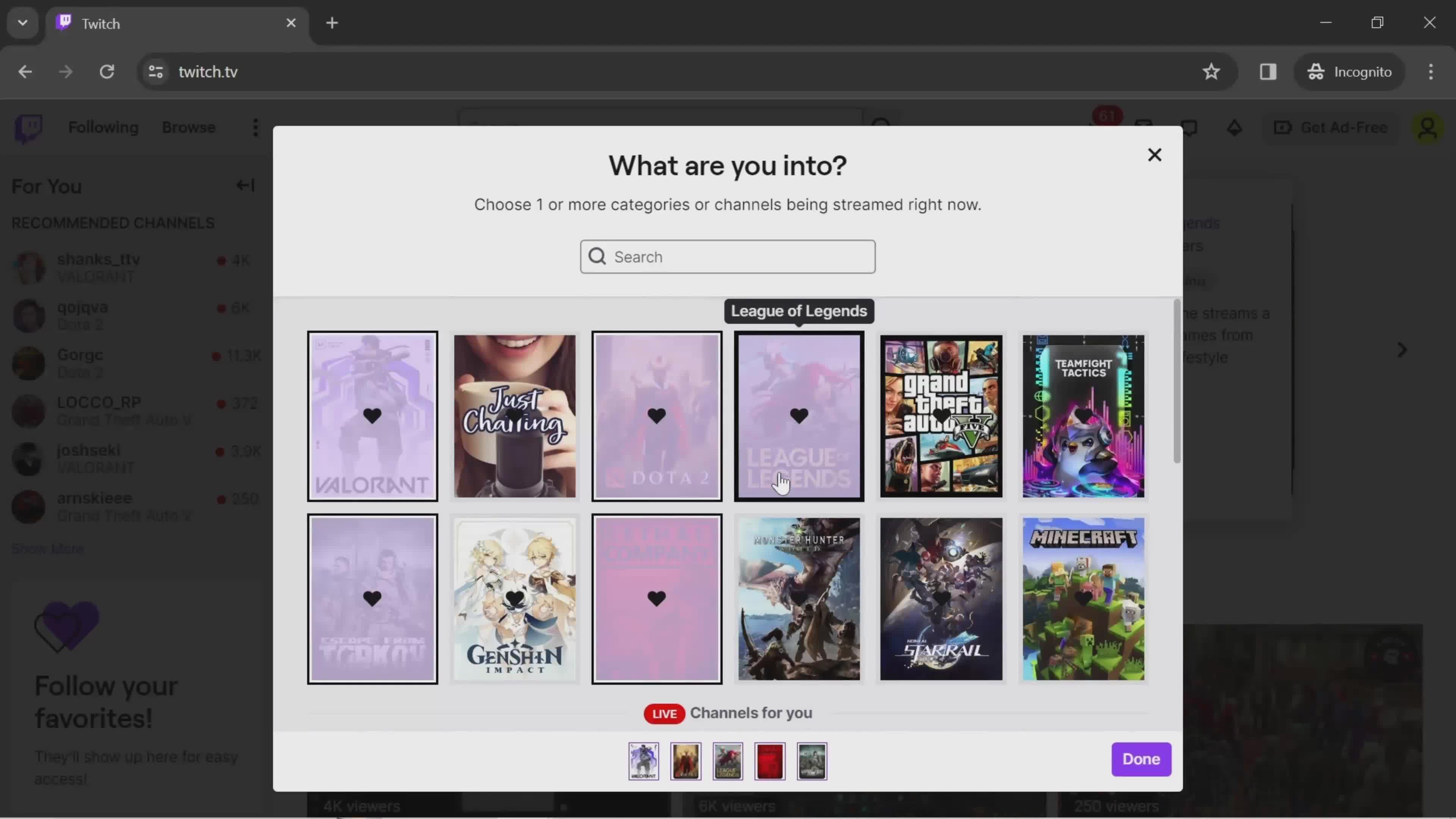The height and width of the screenshot is (819, 1456).
Task: Open the Browse page
Action: point(188,128)
